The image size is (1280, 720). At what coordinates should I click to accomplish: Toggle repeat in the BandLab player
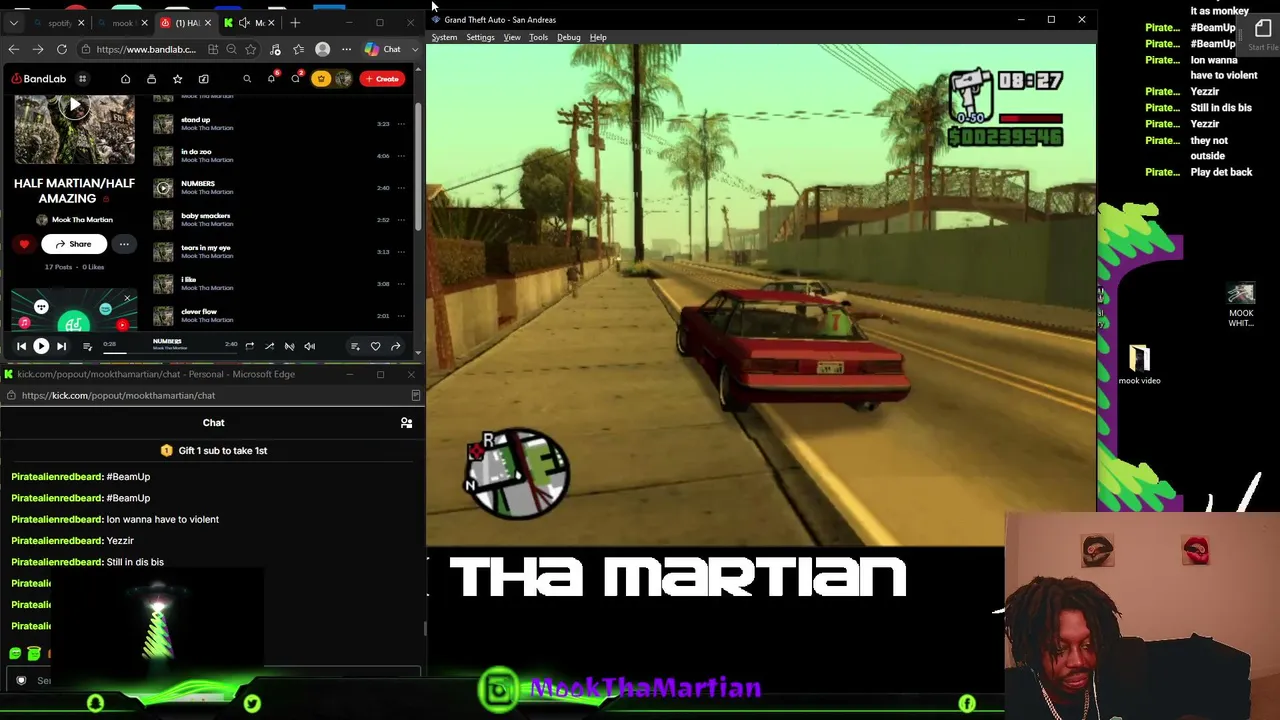click(249, 347)
